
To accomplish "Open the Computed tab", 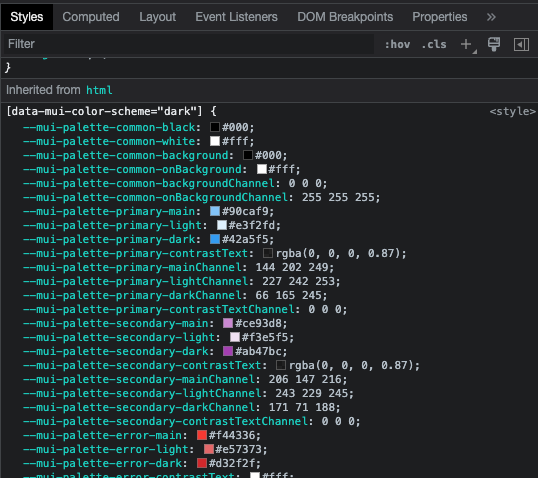I will 91,17.
